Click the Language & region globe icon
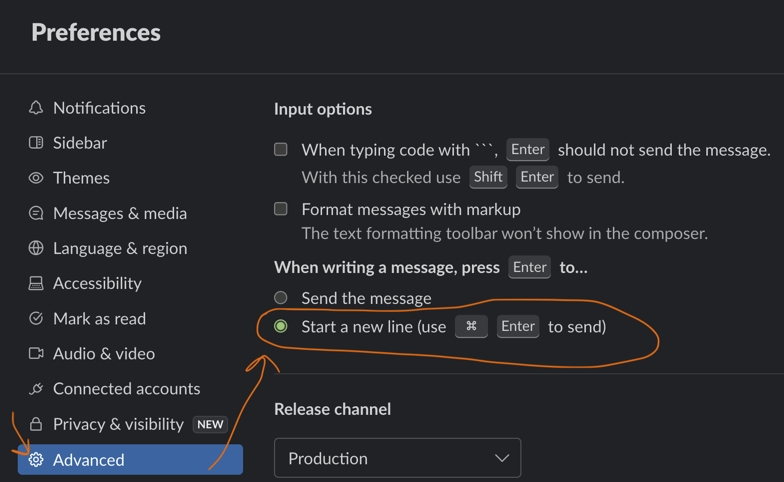This screenshot has width=784, height=482. click(x=36, y=248)
